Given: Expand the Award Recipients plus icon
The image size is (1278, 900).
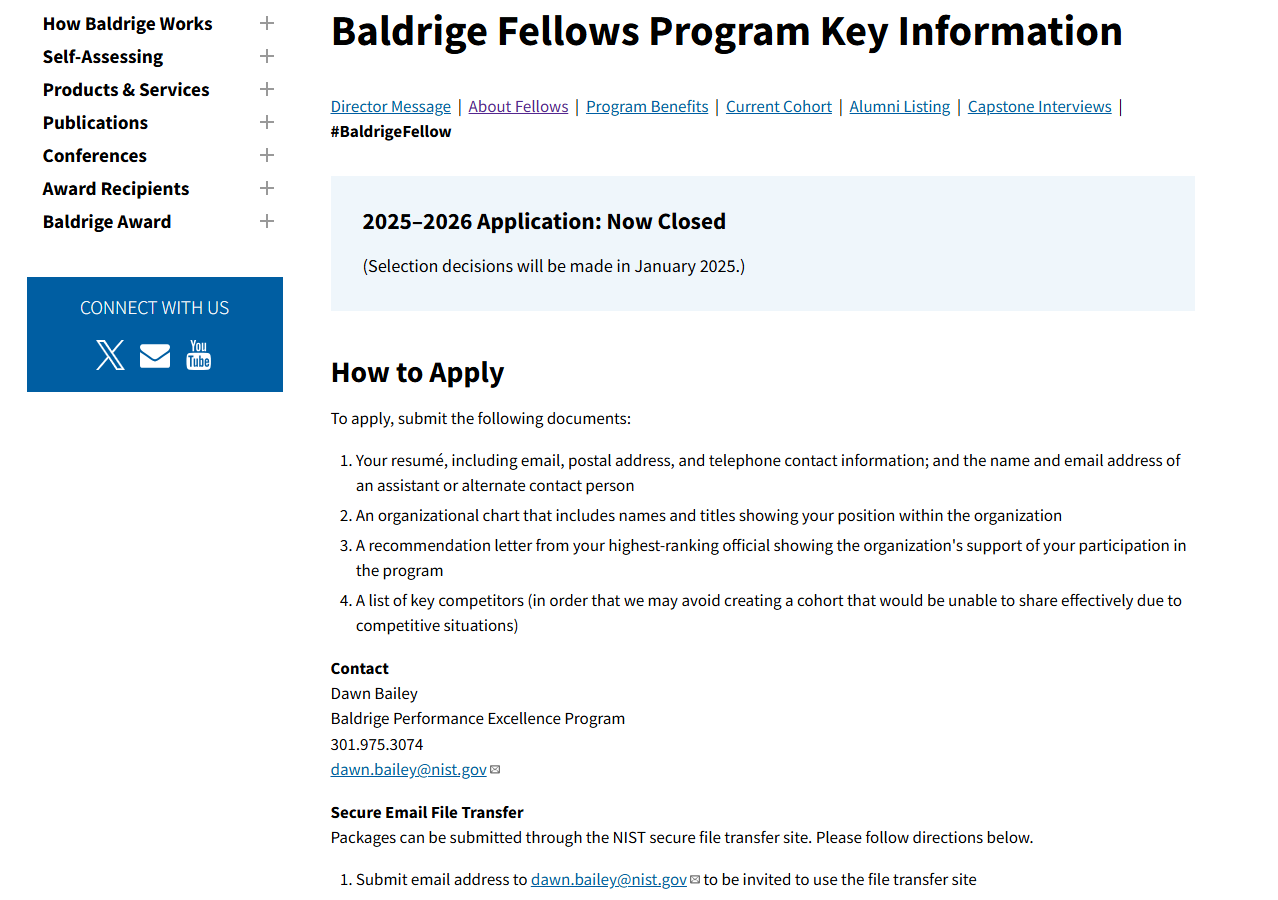Looking at the screenshot, I should click(267, 188).
